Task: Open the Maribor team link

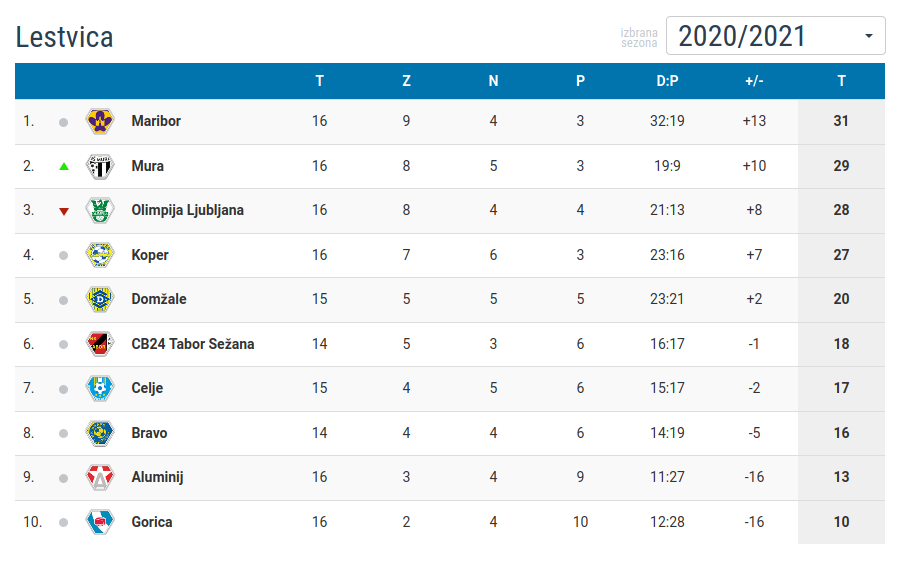Action: (x=156, y=121)
